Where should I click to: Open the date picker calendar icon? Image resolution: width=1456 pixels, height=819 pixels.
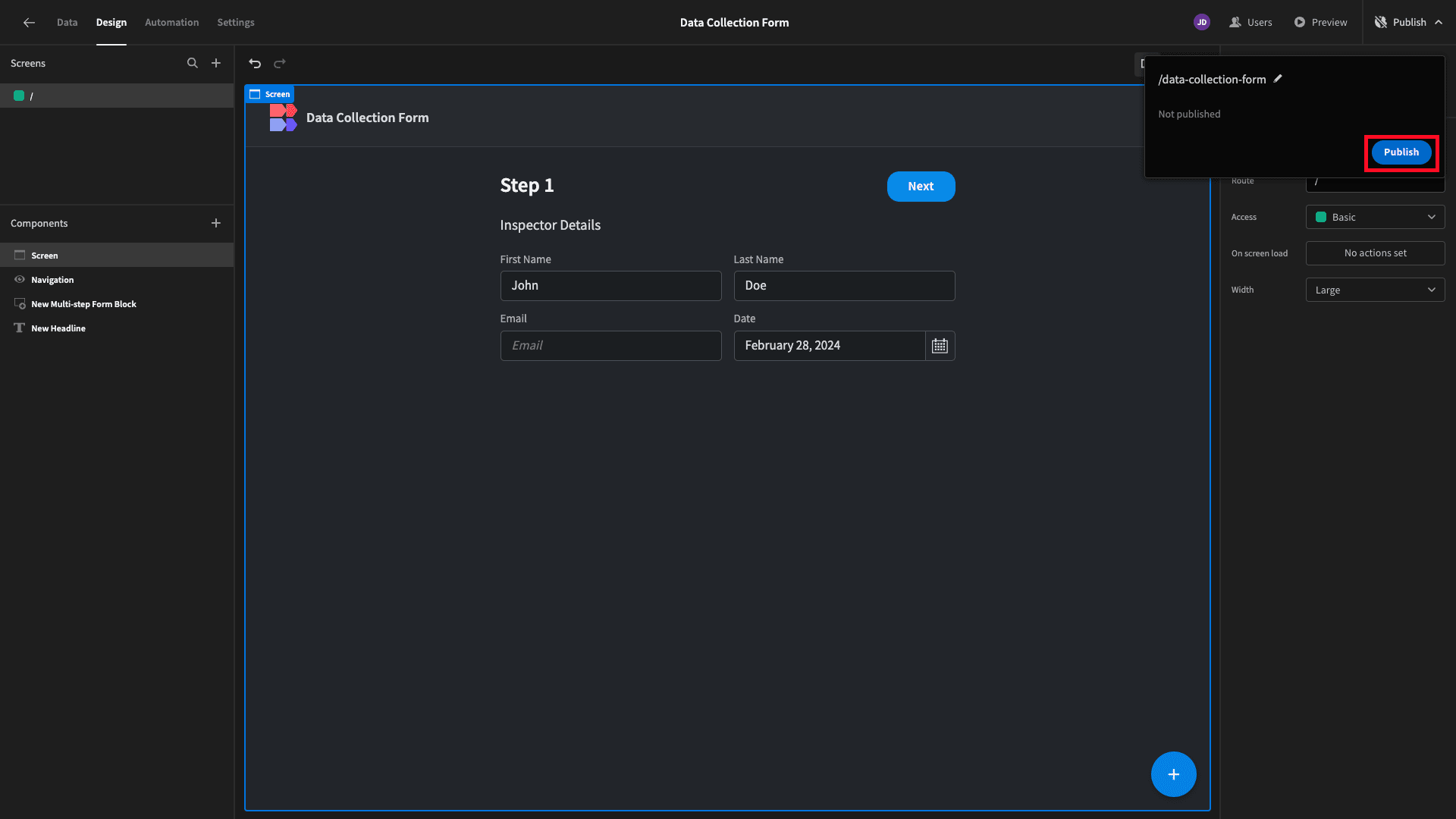pyautogui.click(x=940, y=346)
